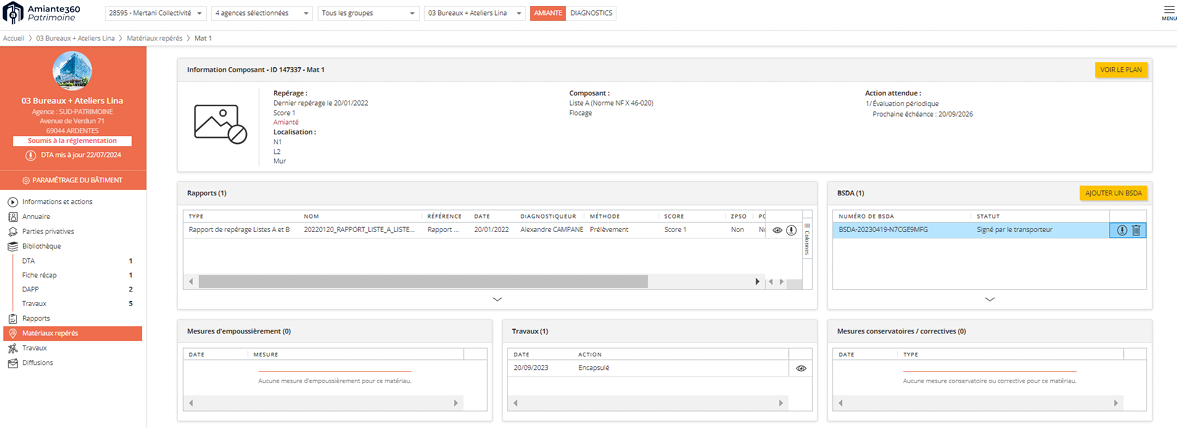
Task: View the Encapsulé travaux entry details
Action: tap(801, 368)
